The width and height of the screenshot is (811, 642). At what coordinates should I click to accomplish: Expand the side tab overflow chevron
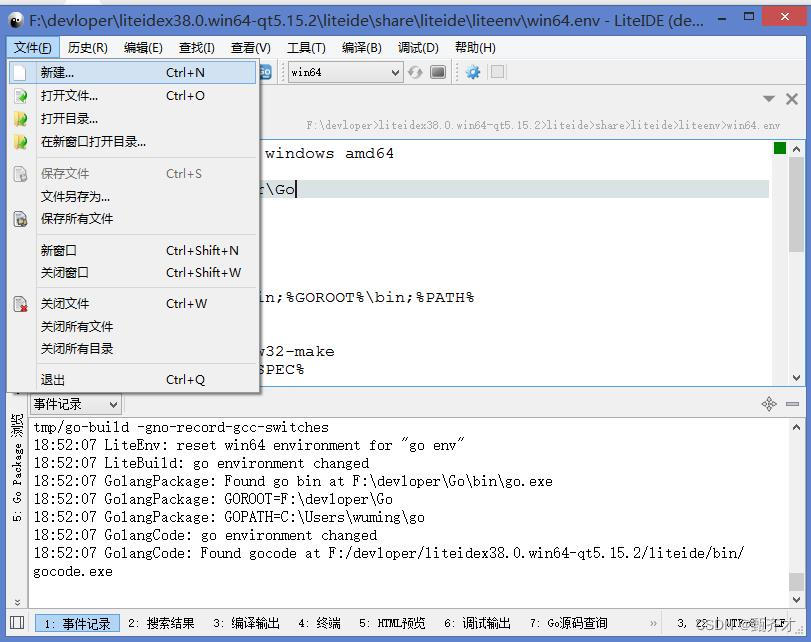pos(17,602)
